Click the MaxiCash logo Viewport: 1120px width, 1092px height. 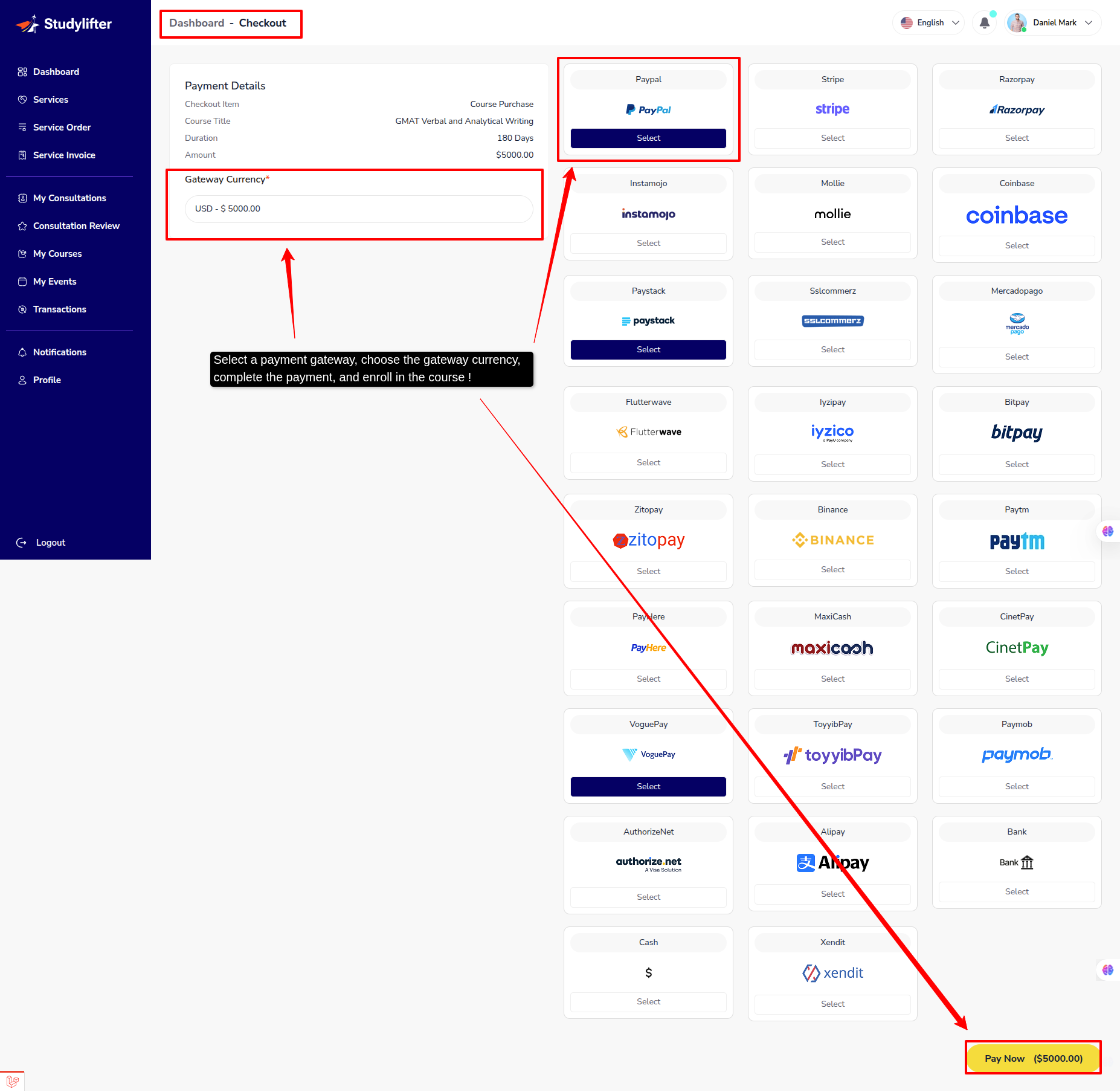pos(832,648)
